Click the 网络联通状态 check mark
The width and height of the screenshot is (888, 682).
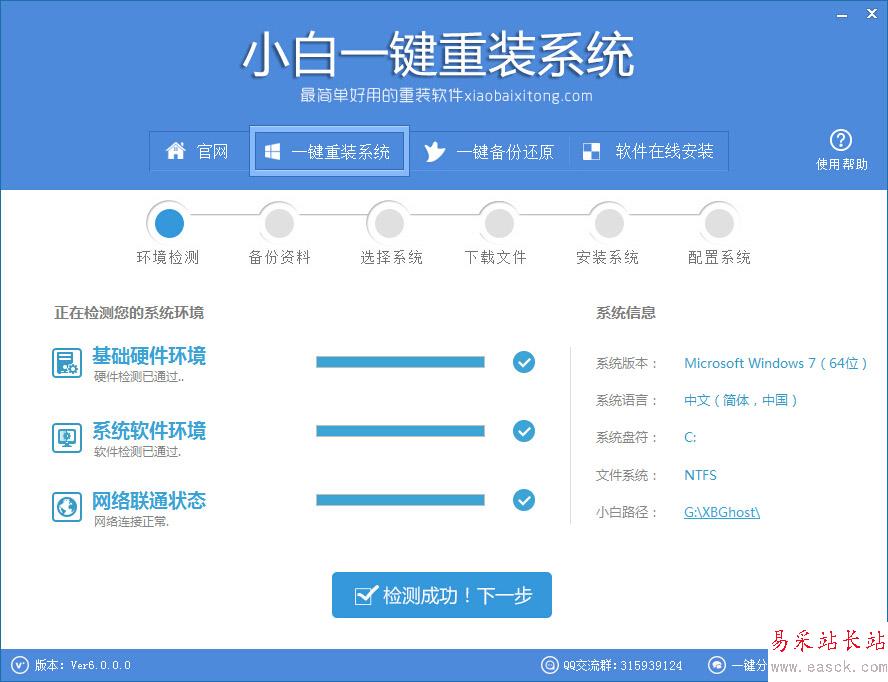[524, 500]
